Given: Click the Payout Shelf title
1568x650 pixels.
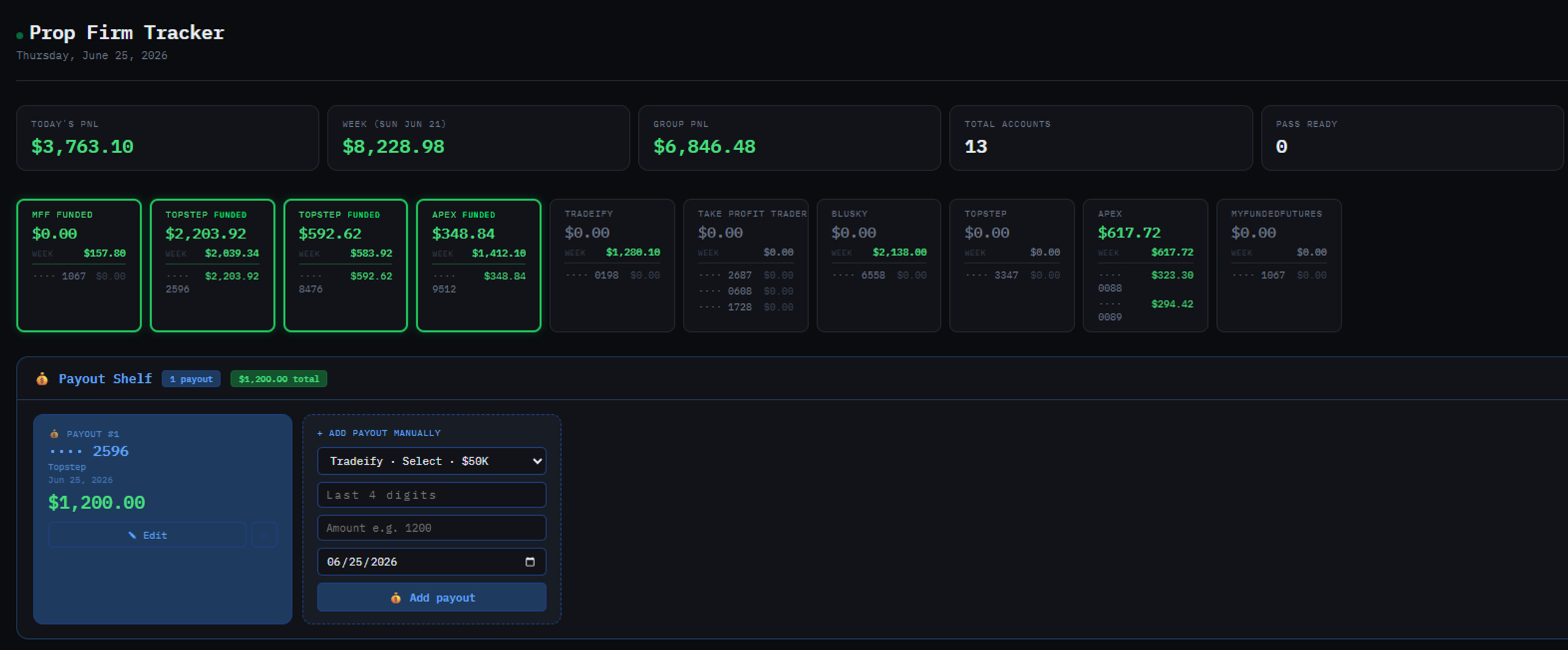Looking at the screenshot, I should click(x=105, y=379).
